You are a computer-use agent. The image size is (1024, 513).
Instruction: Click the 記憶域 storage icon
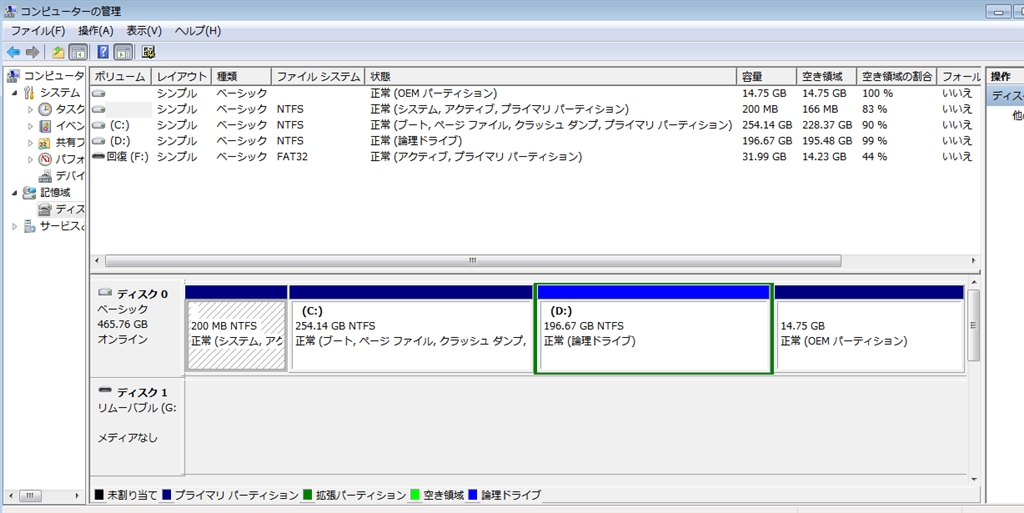tap(29, 193)
